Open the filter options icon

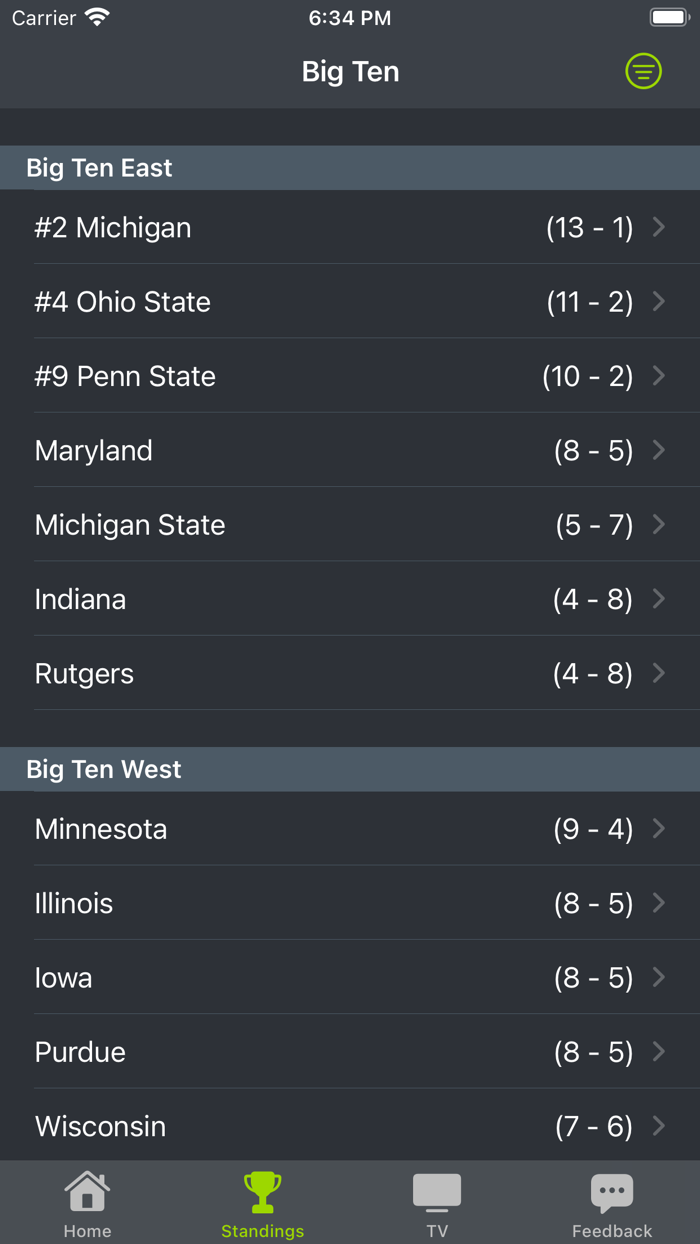point(643,71)
